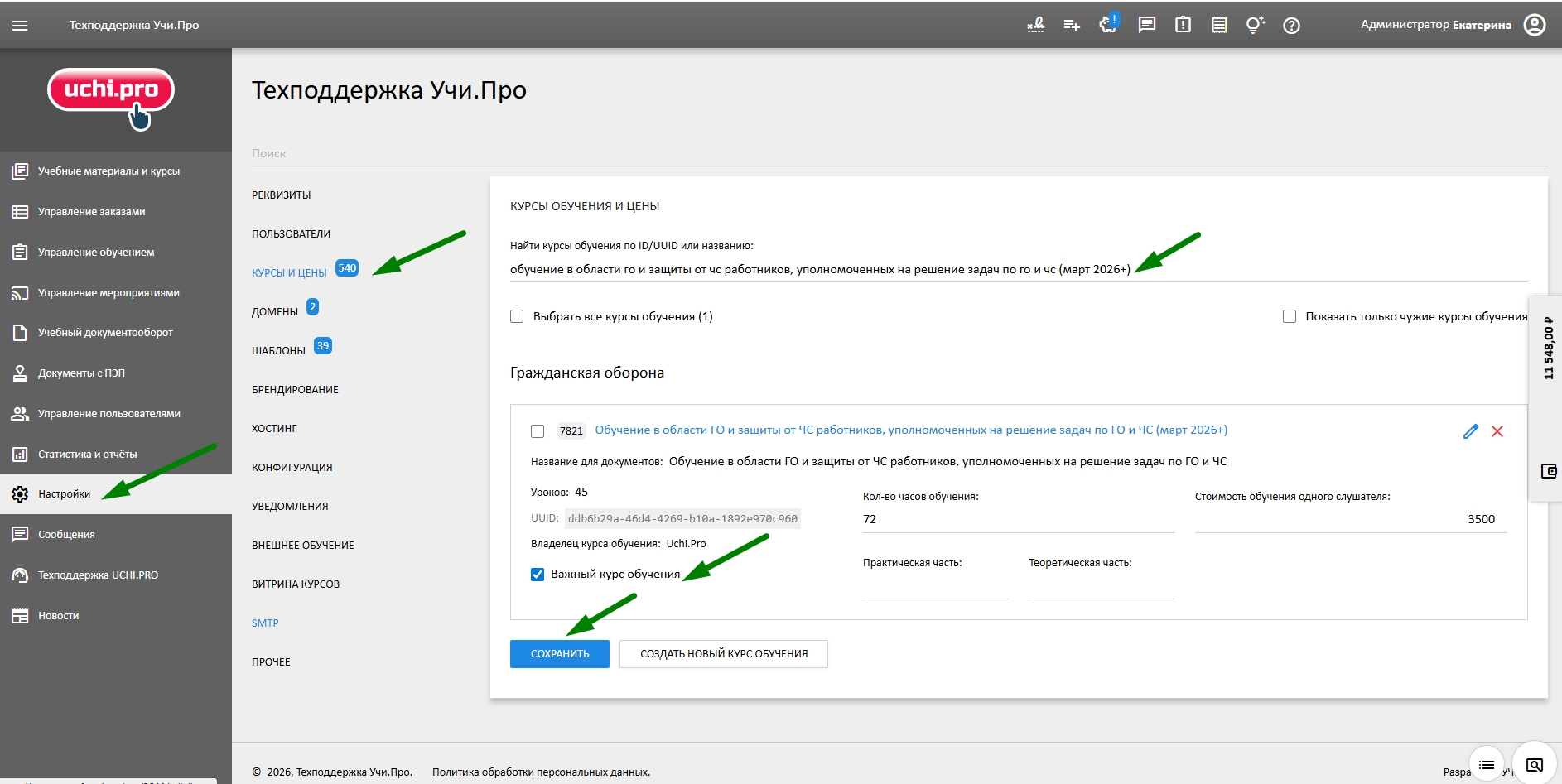Open the Внешнее обучение settings section
1562x784 pixels.
pos(303,546)
